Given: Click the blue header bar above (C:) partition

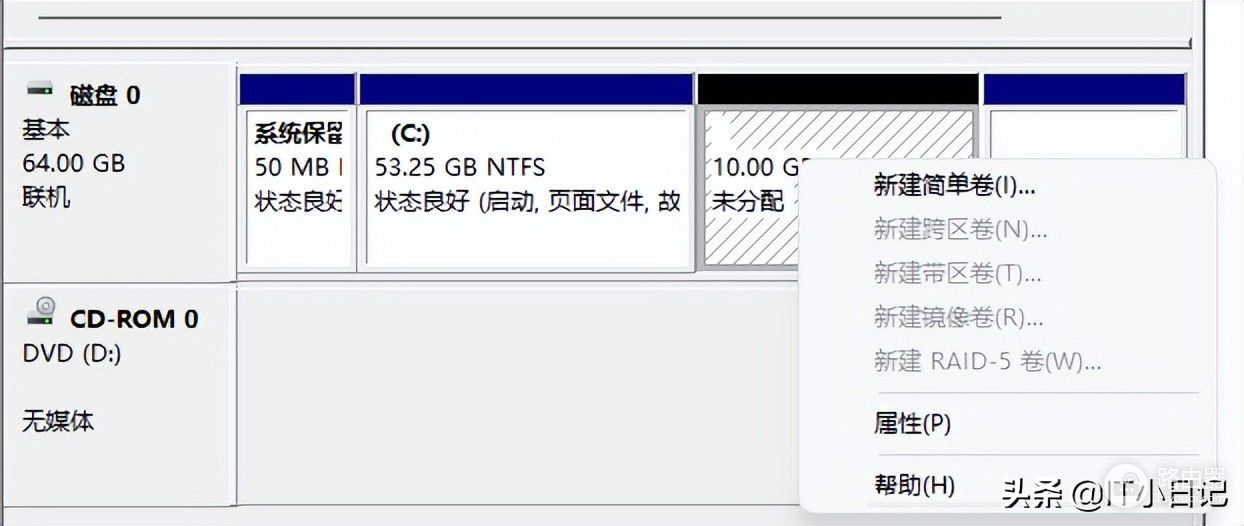Looking at the screenshot, I should [526, 89].
